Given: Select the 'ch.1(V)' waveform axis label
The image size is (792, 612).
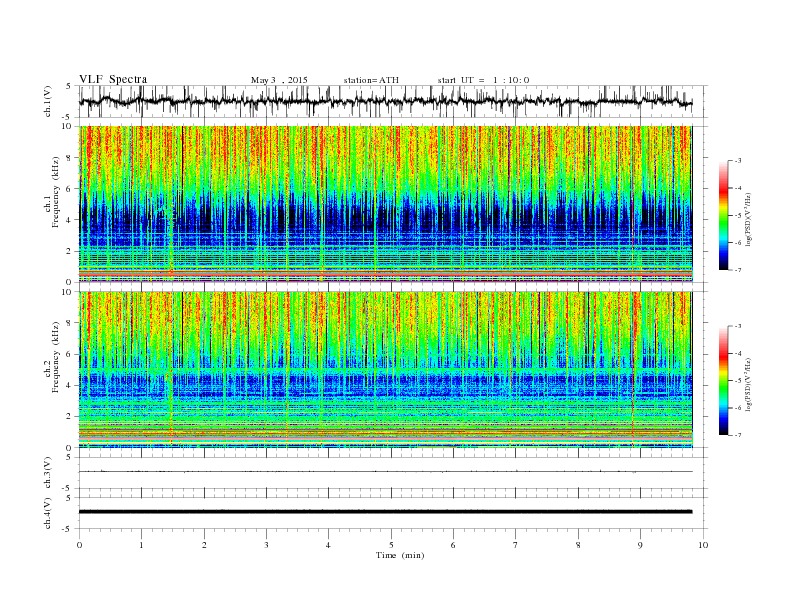Looking at the screenshot, I should [48, 101].
